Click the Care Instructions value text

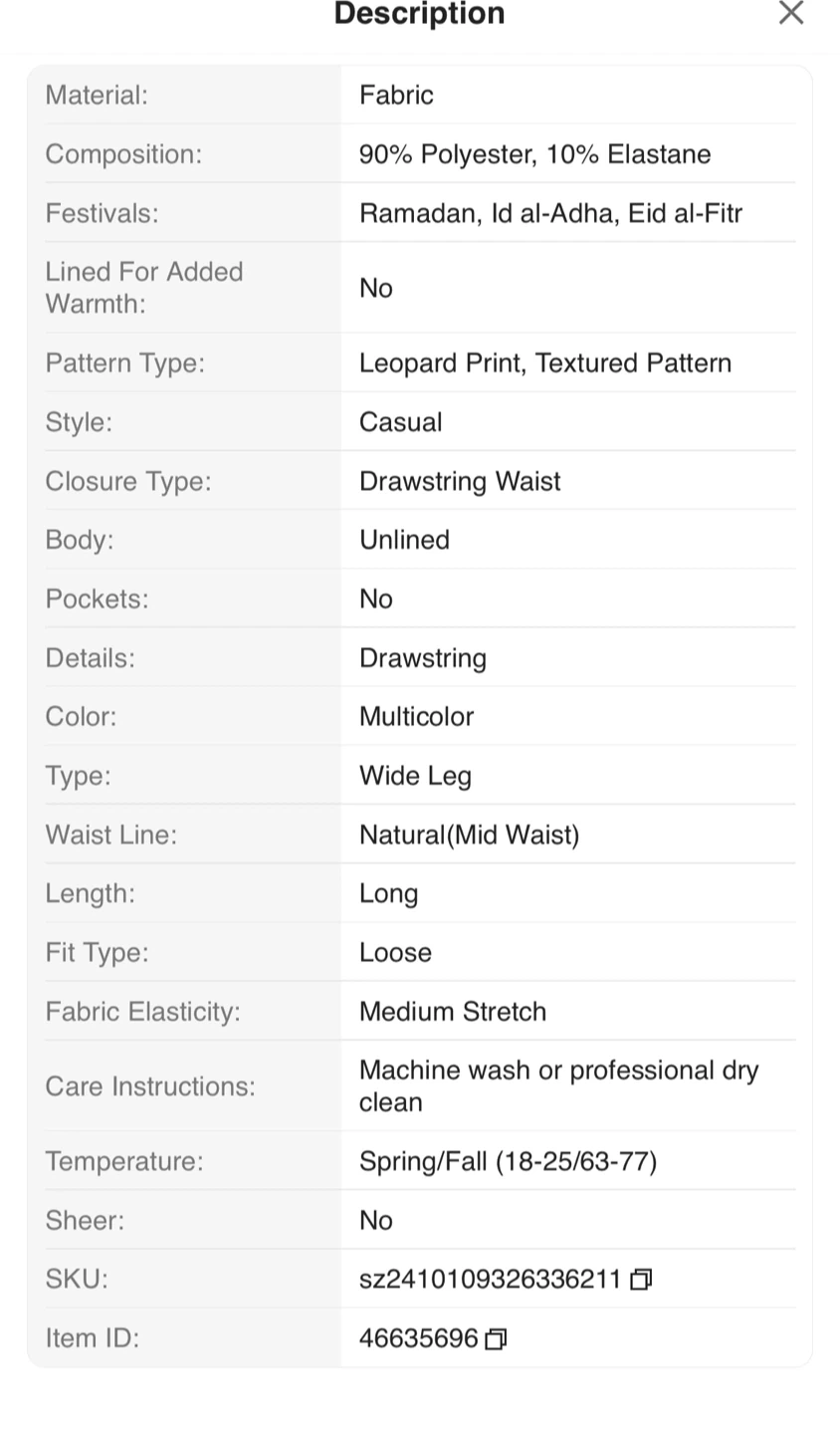pyautogui.click(x=558, y=1085)
